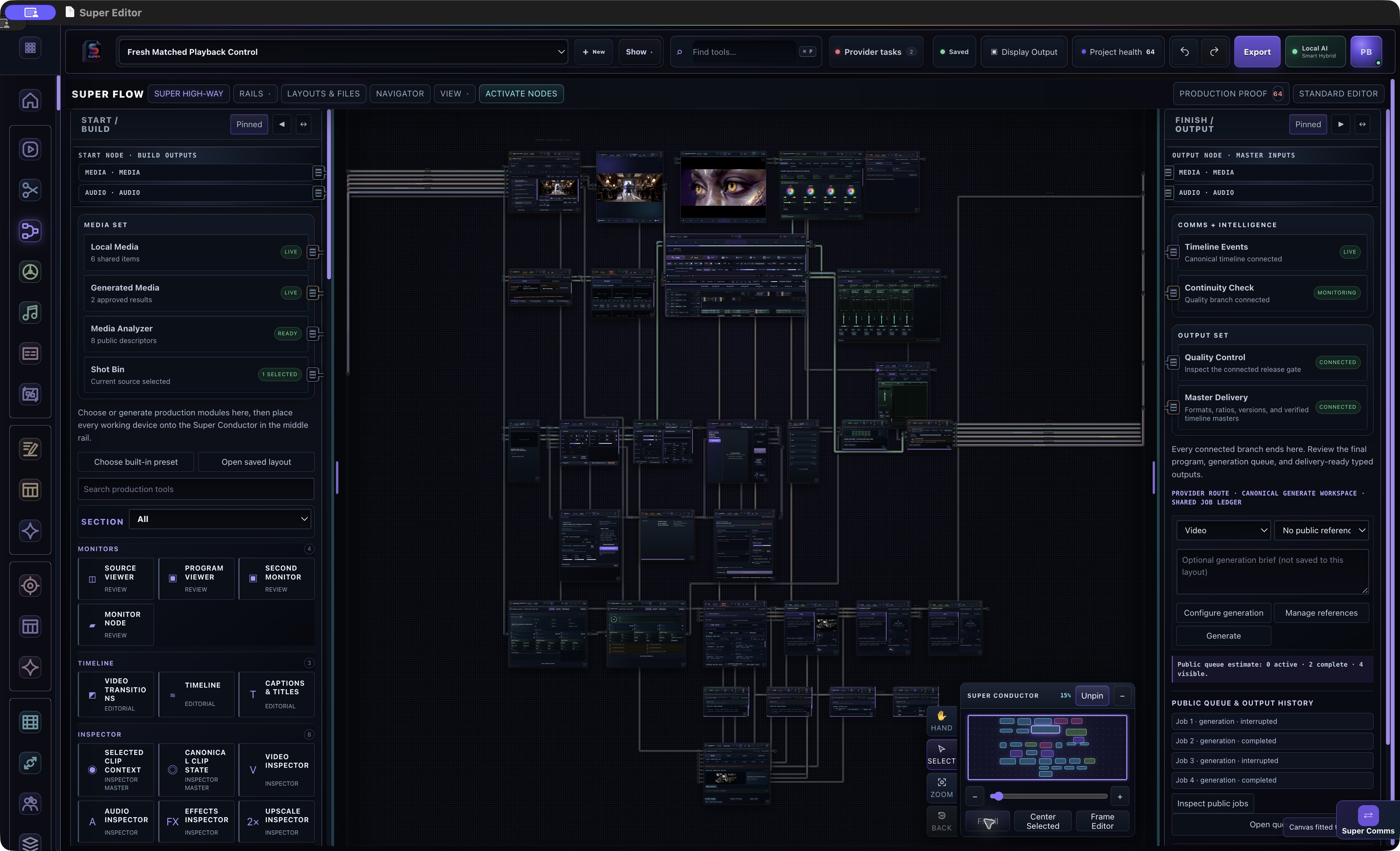Viewport: 1400px width, 851px height.
Task: Click Choose built-in preset
Action: tap(136, 462)
